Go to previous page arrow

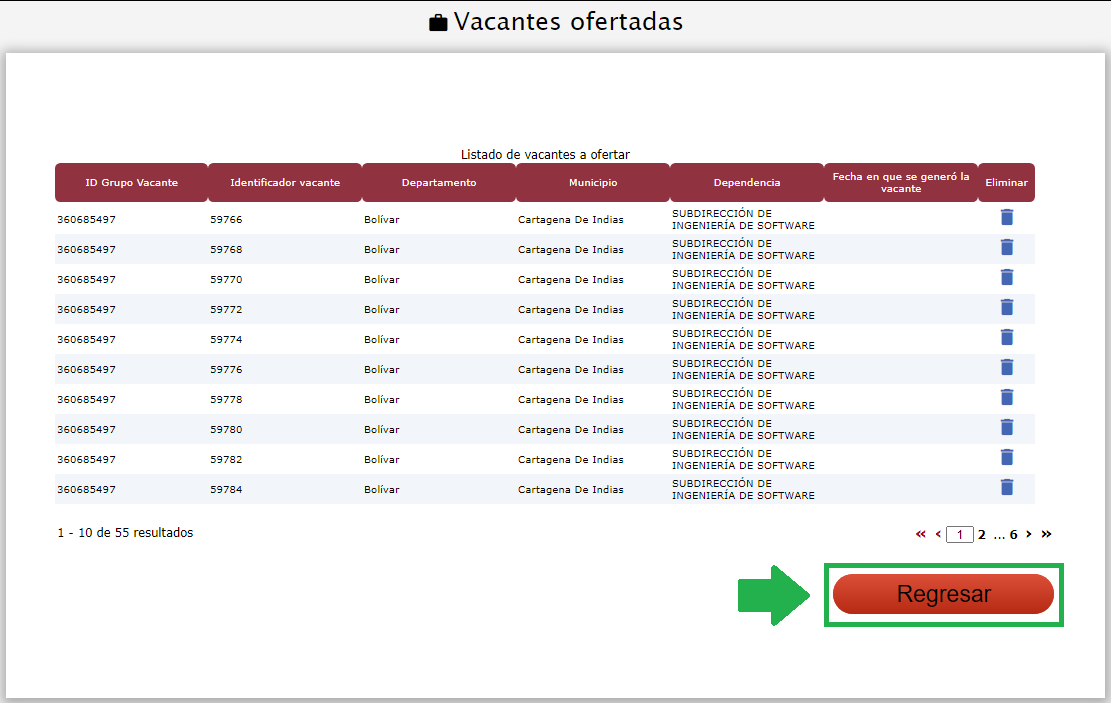(938, 535)
